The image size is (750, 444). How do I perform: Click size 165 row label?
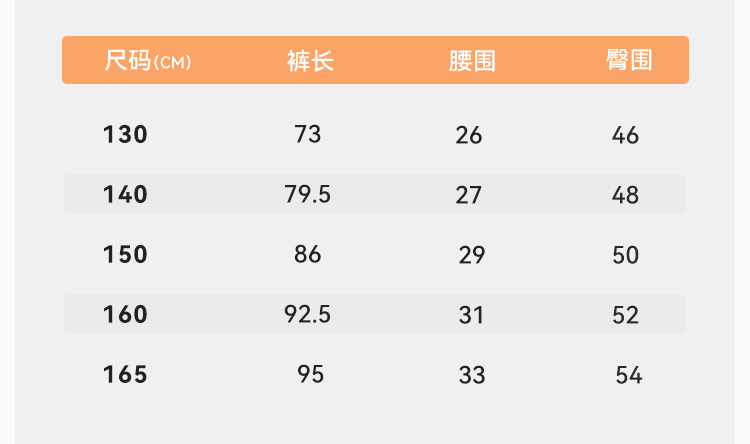[x=125, y=375]
